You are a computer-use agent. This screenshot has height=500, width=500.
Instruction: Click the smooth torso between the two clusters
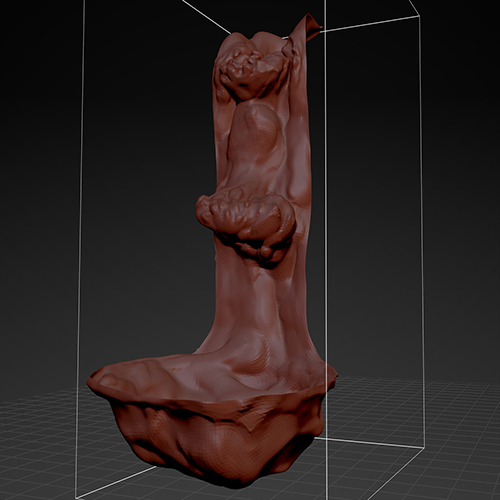tap(257, 147)
